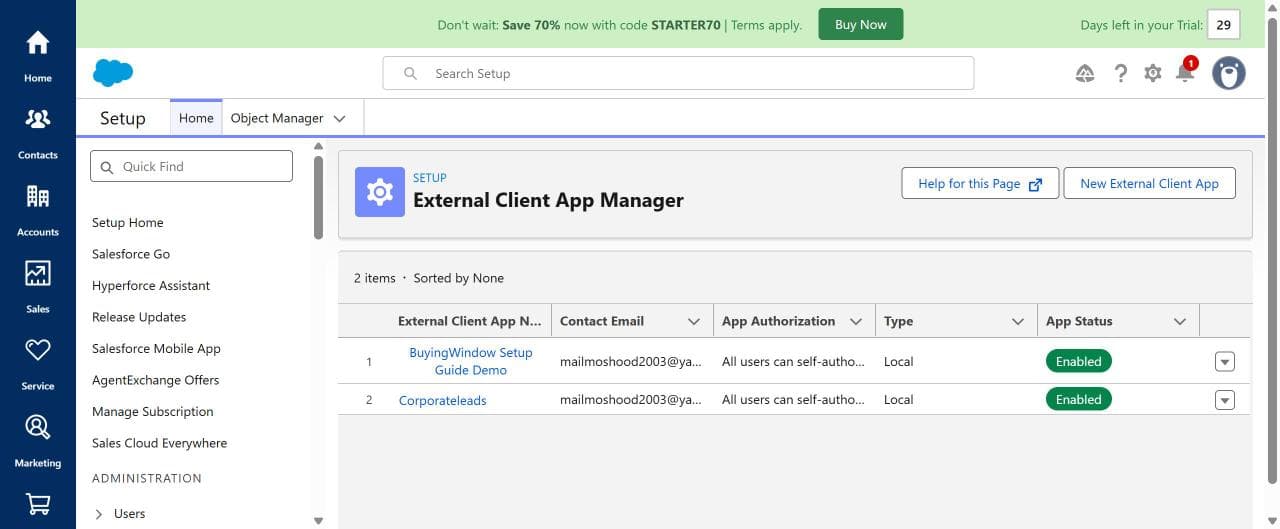Click Corporateleads contact email cell
The width and height of the screenshot is (1280, 529).
(x=631, y=400)
